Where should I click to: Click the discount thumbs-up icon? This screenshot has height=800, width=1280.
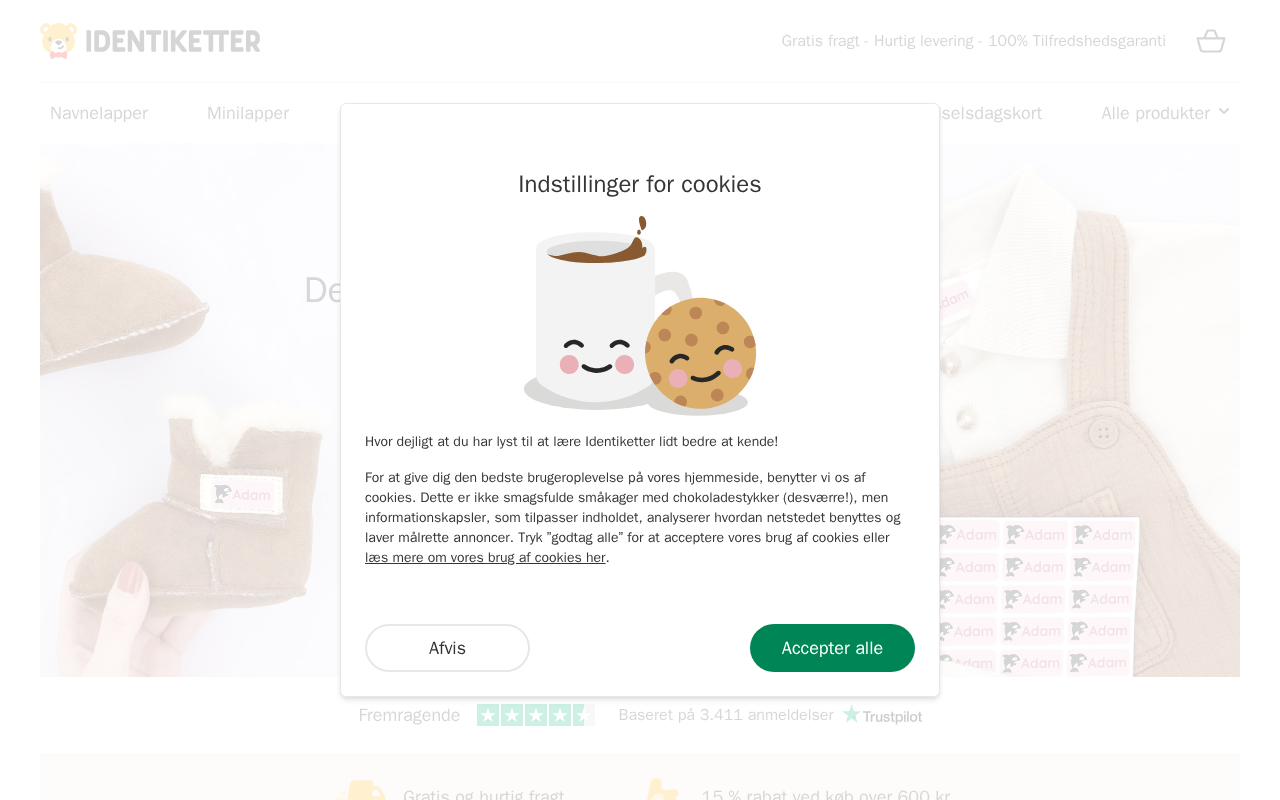[x=660, y=789]
